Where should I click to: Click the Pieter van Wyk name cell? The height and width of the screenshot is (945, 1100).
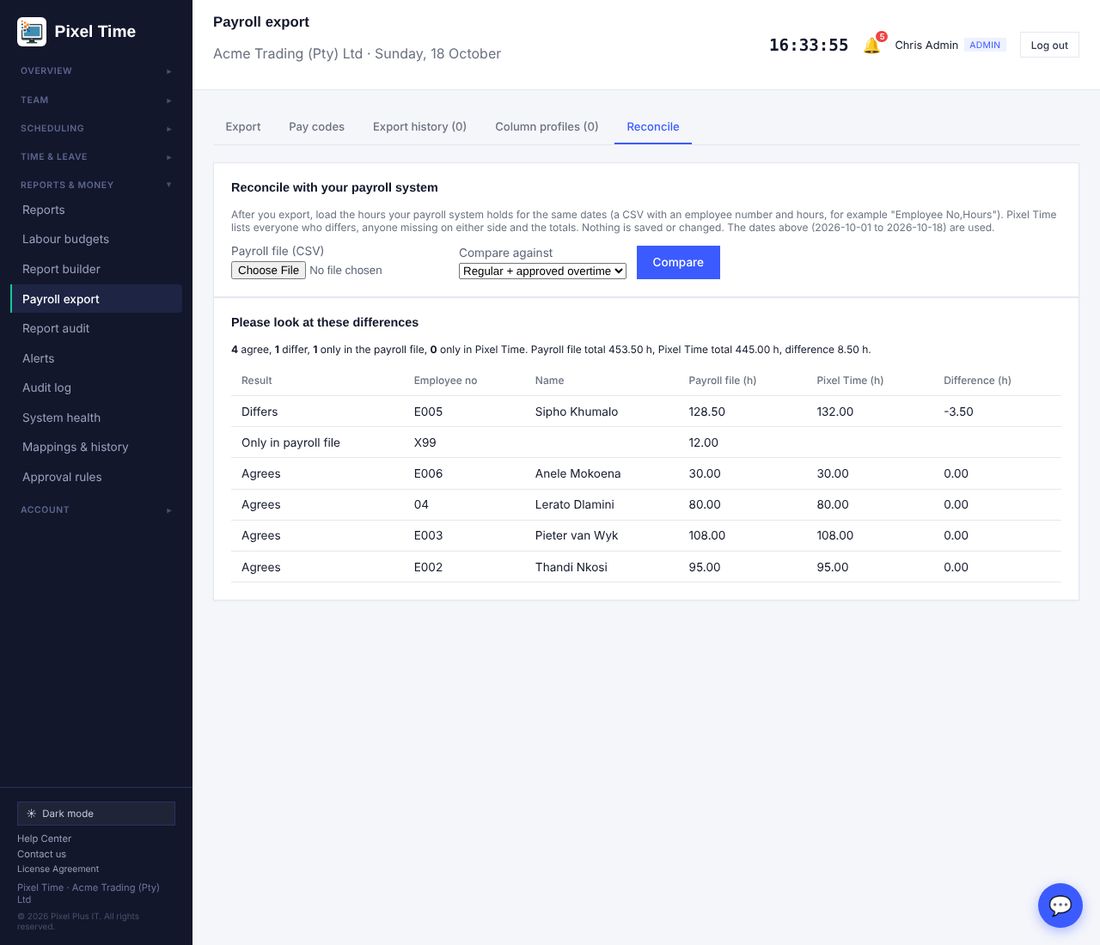tap(576, 535)
